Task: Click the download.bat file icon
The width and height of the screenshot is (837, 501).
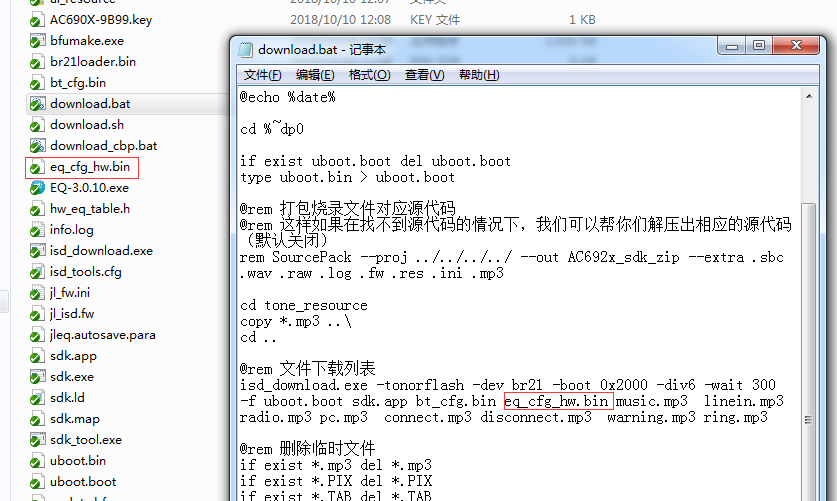Action: [37, 104]
